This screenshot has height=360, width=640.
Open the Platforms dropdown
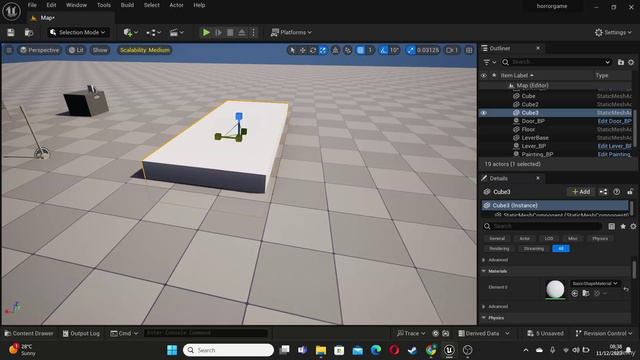291,32
